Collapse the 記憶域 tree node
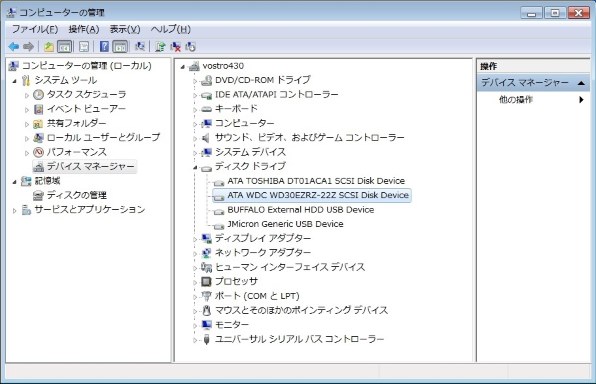 pyautogui.click(x=14, y=182)
